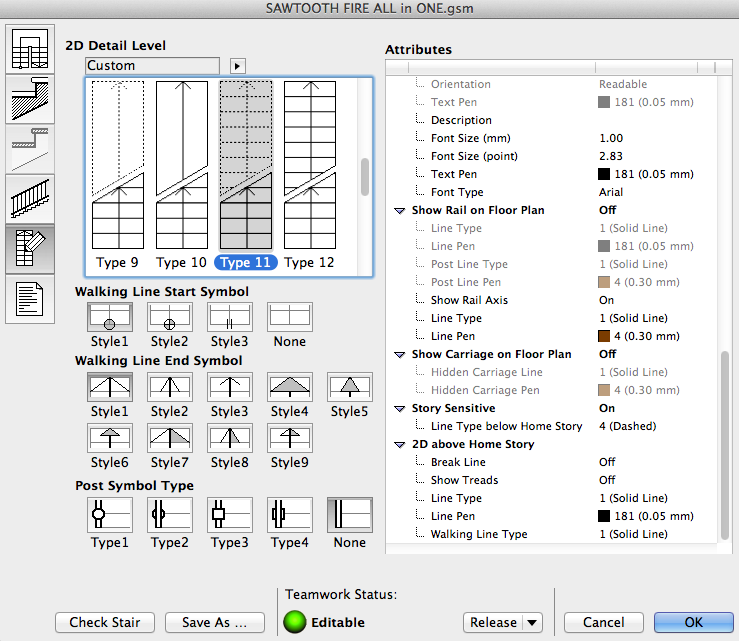Screen dimensions: 739x641
Task: Choose Walking Line Start Symbol Style3
Action: [229, 317]
